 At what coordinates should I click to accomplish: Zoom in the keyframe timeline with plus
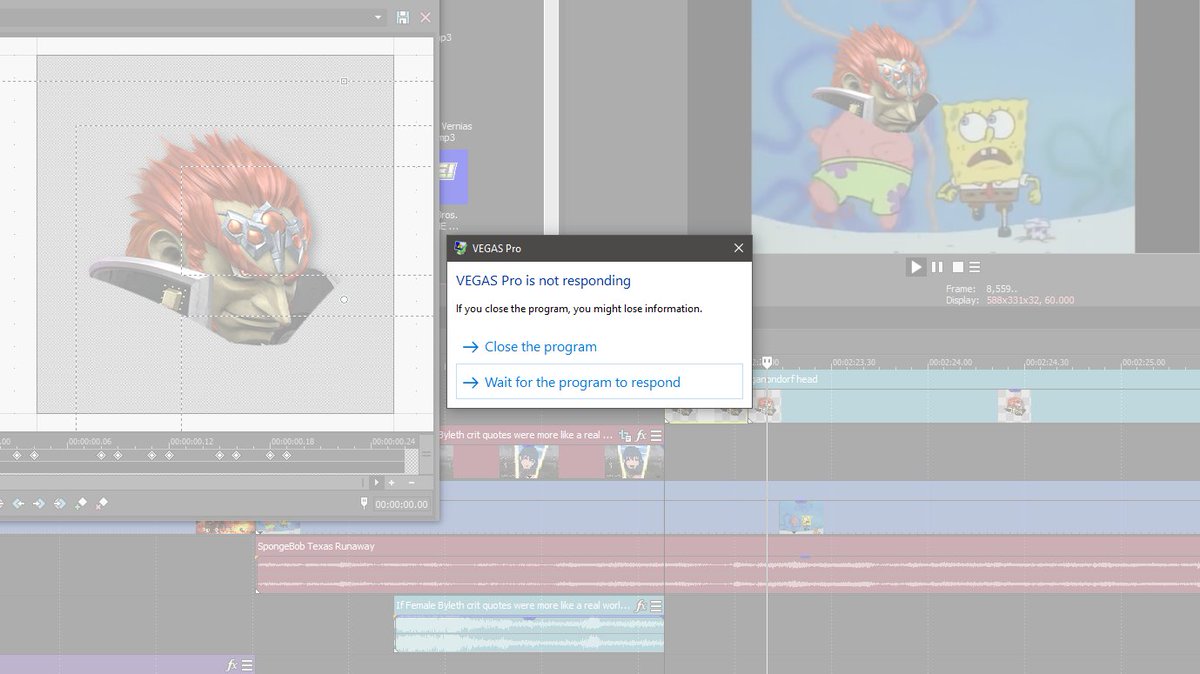click(x=392, y=482)
